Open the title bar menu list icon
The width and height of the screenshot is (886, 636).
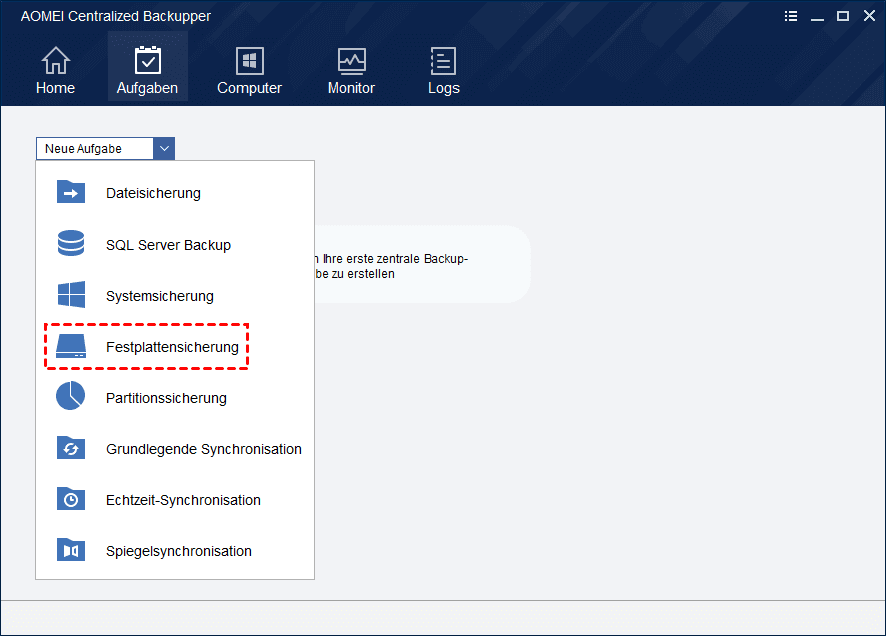[x=791, y=16]
